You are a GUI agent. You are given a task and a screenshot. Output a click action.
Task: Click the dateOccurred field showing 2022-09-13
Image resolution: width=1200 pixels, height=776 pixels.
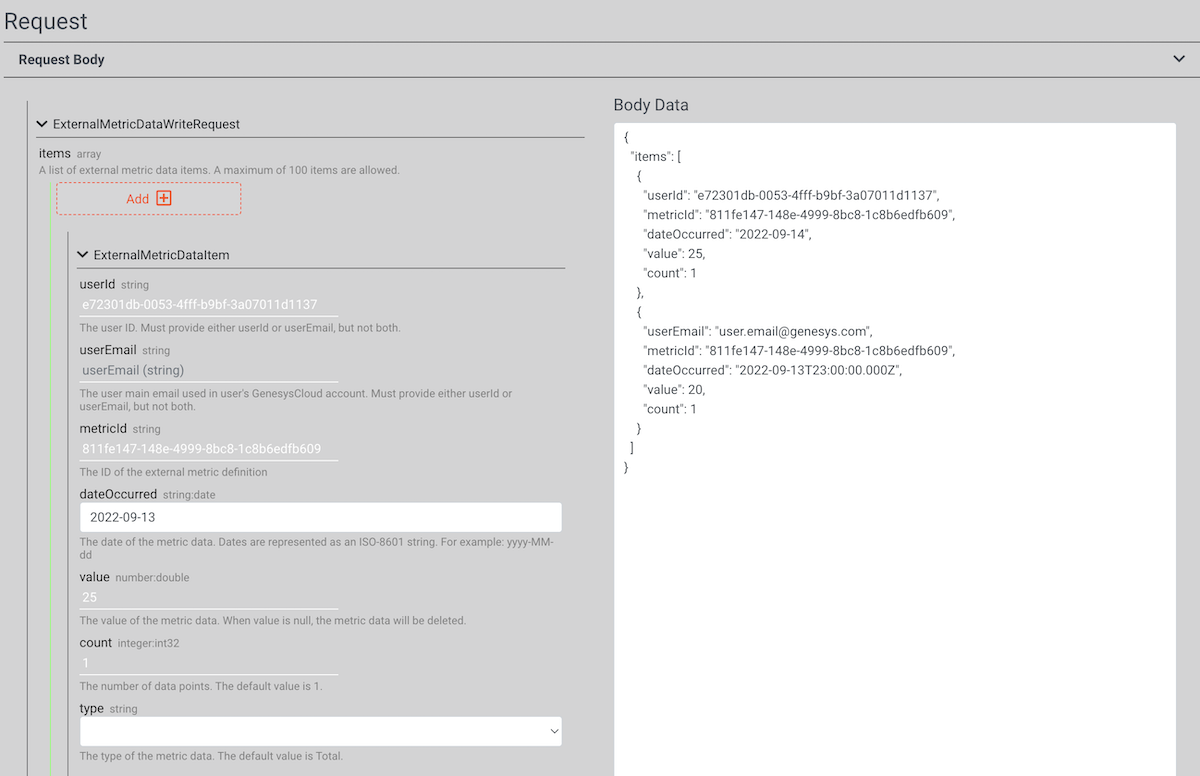coord(320,517)
